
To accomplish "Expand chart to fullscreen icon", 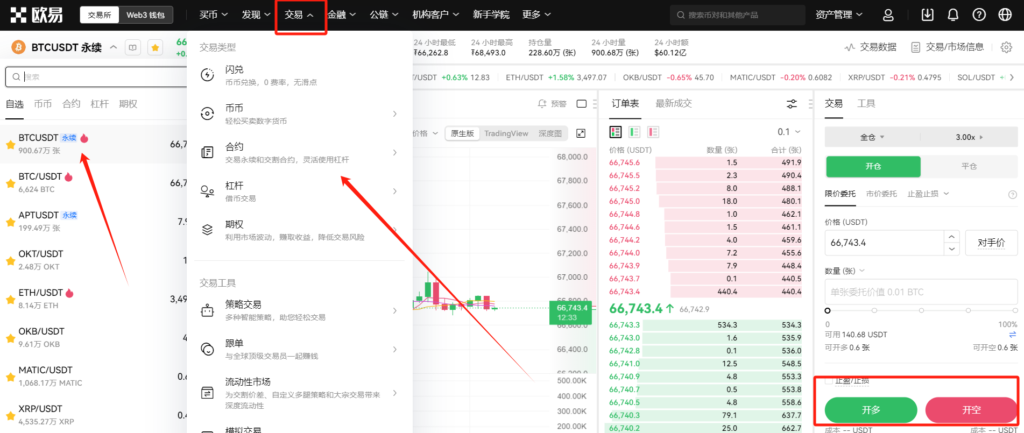I will (x=581, y=133).
